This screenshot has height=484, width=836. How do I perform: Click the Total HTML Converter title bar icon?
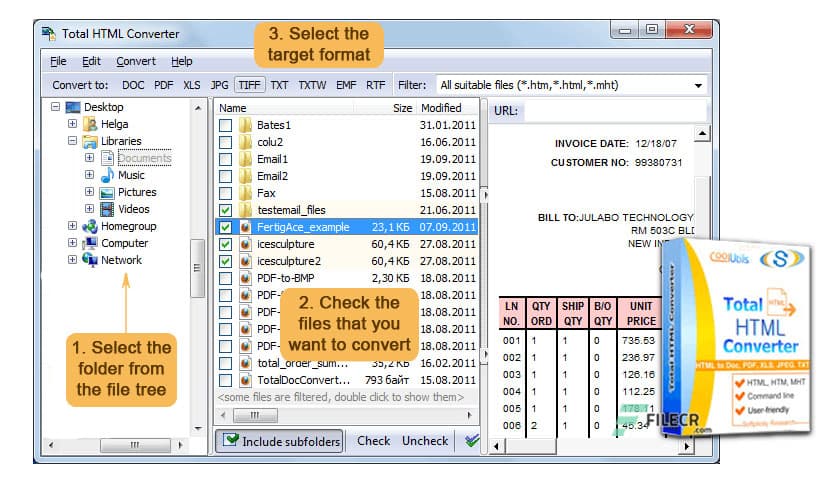tap(49, 34)
